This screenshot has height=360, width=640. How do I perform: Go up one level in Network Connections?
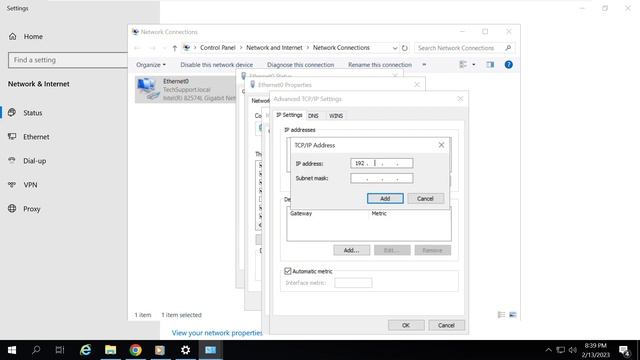[x=175, y=48]
